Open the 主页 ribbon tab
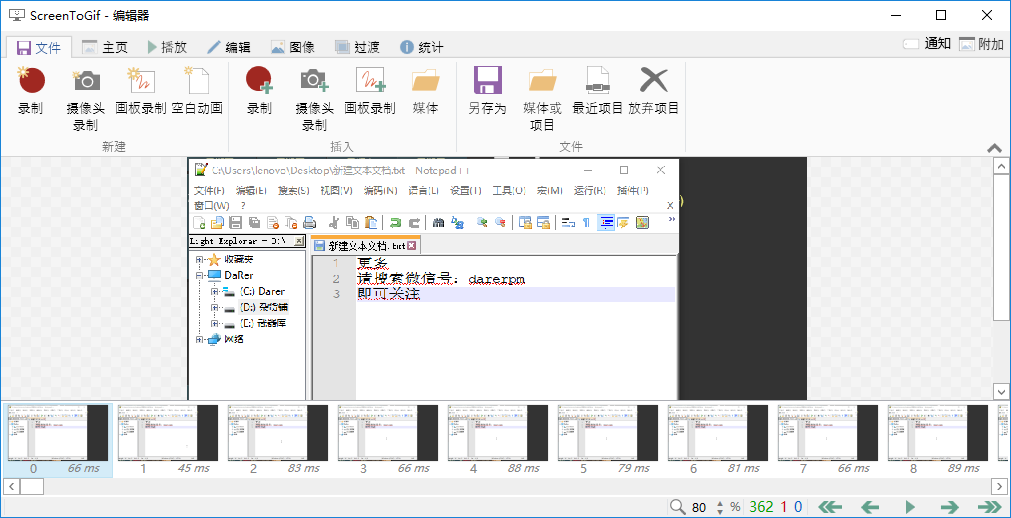1011x518 pixels. [105, 47]
